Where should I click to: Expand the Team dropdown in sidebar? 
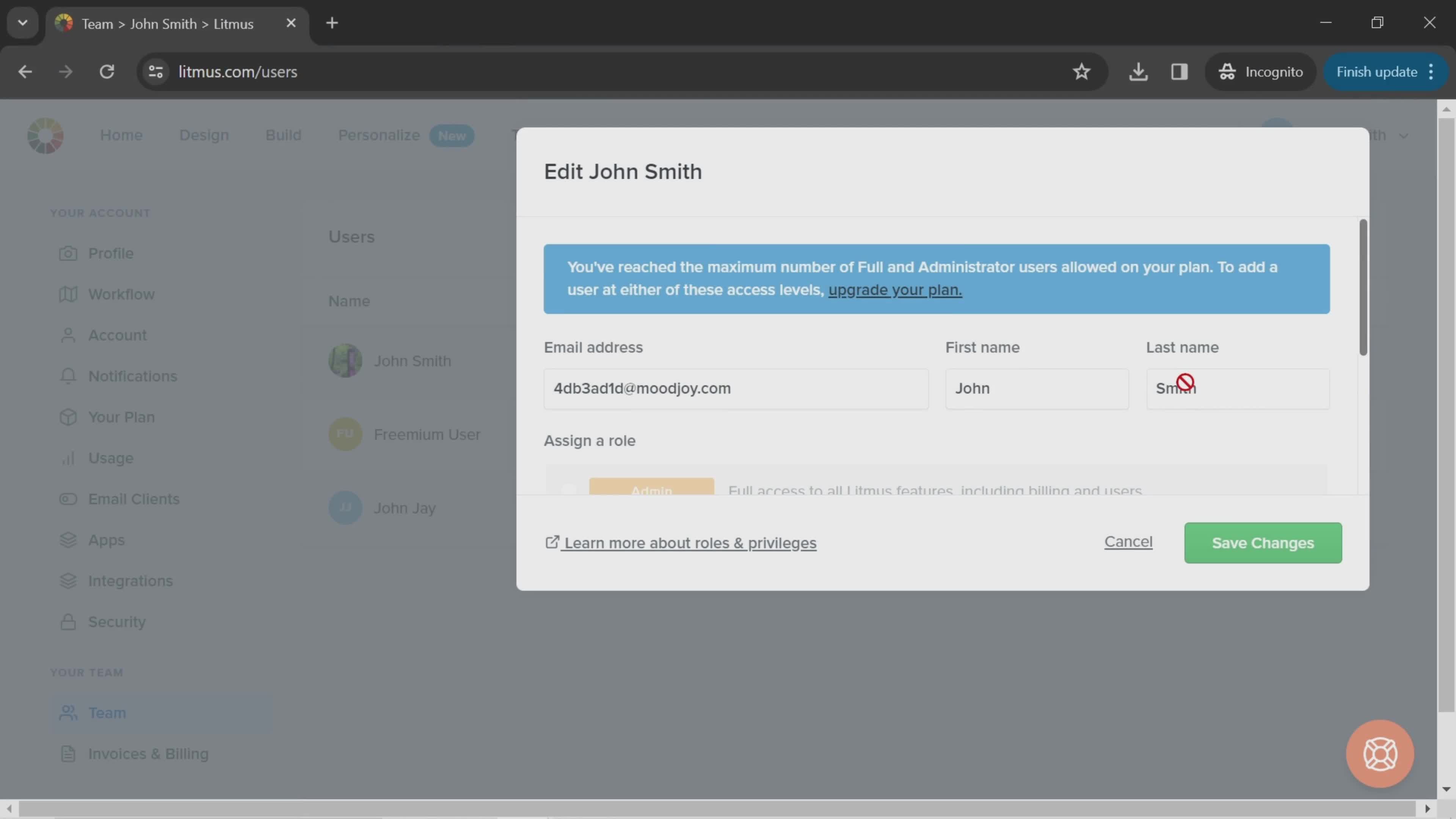coord(106,713)
